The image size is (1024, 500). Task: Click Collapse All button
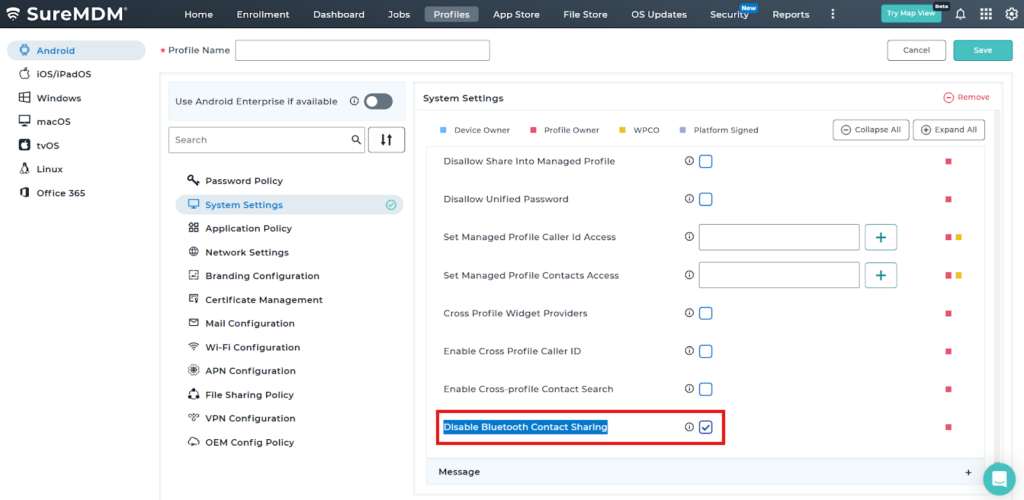point(870,130)
